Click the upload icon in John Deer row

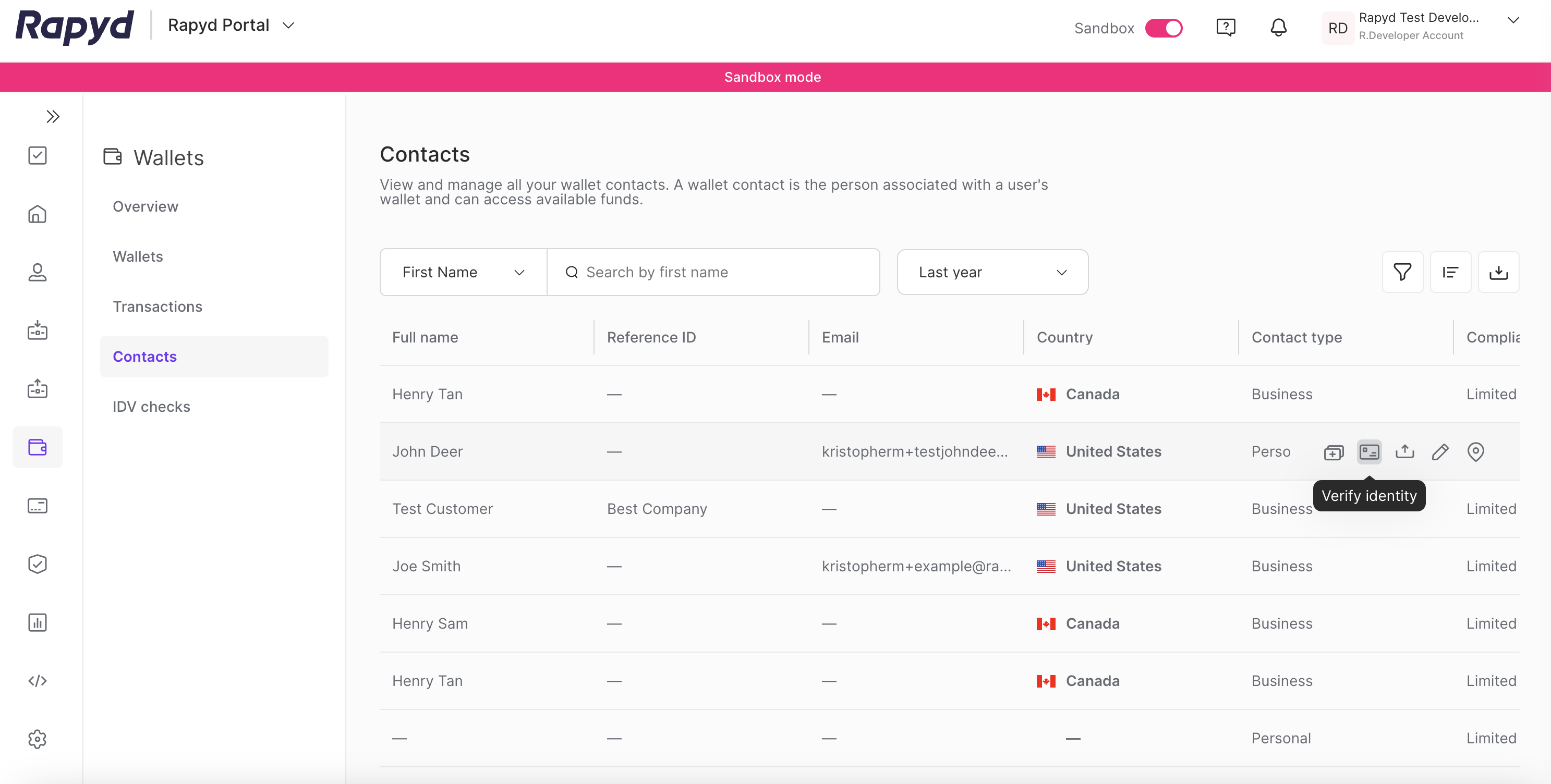(x=1404, y=451)
